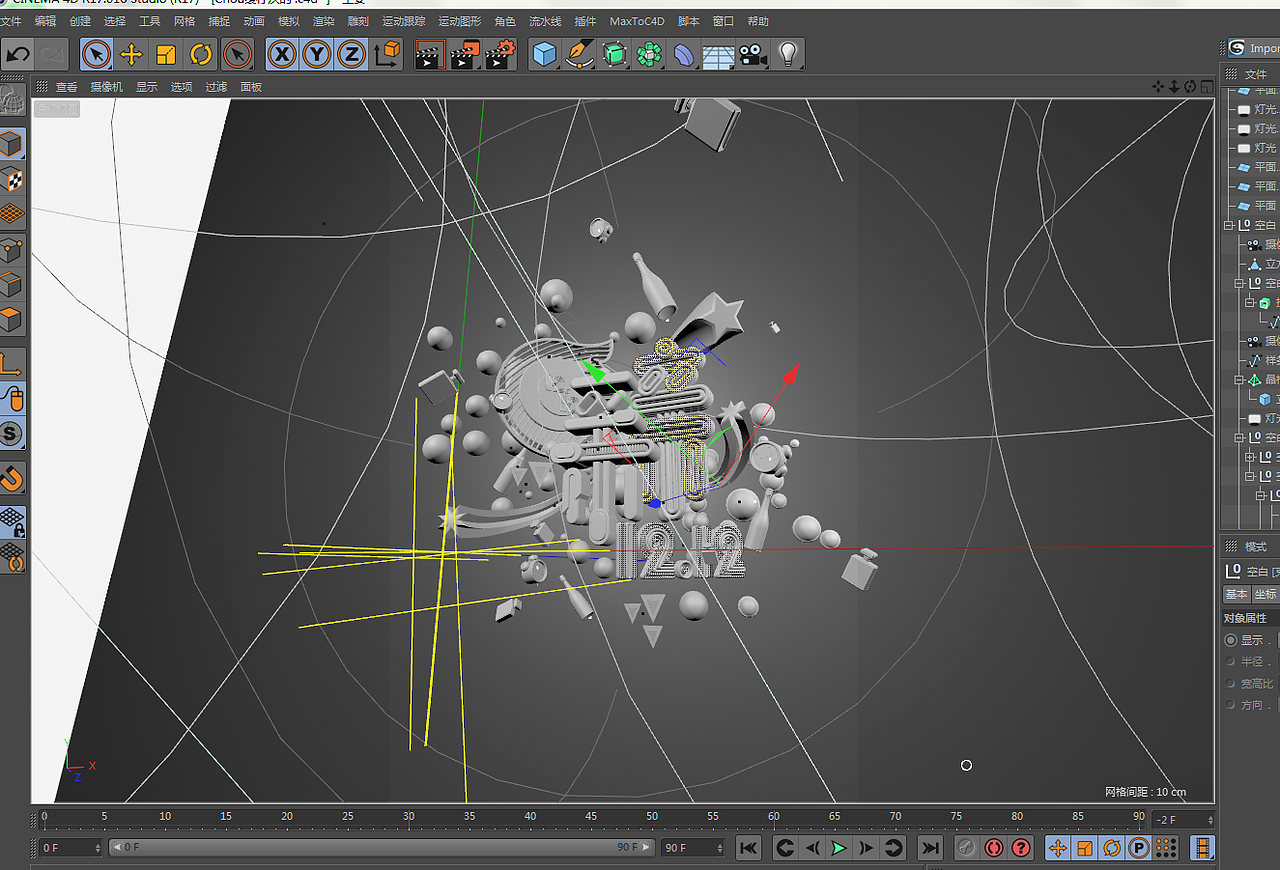
Task: Toggle X axis lock
Action: tap(283, 54)
